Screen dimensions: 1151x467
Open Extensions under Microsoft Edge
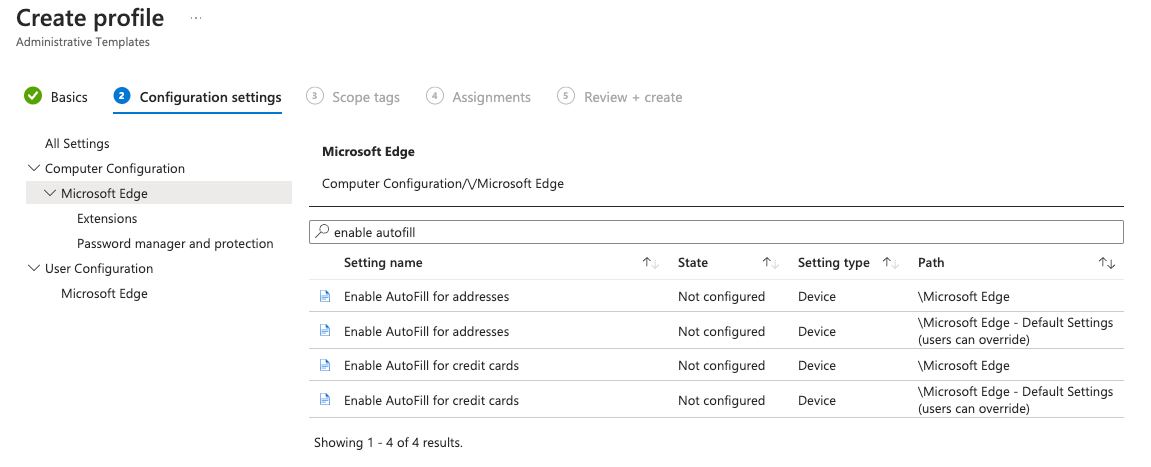click(107, 218)
